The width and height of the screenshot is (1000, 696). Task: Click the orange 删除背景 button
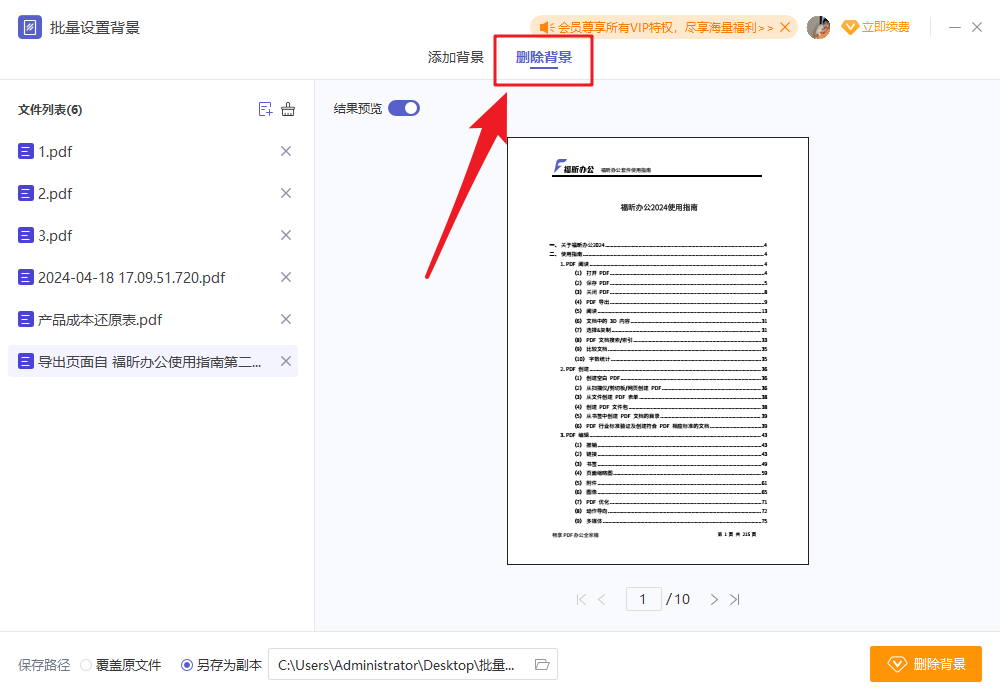(925, 664)
